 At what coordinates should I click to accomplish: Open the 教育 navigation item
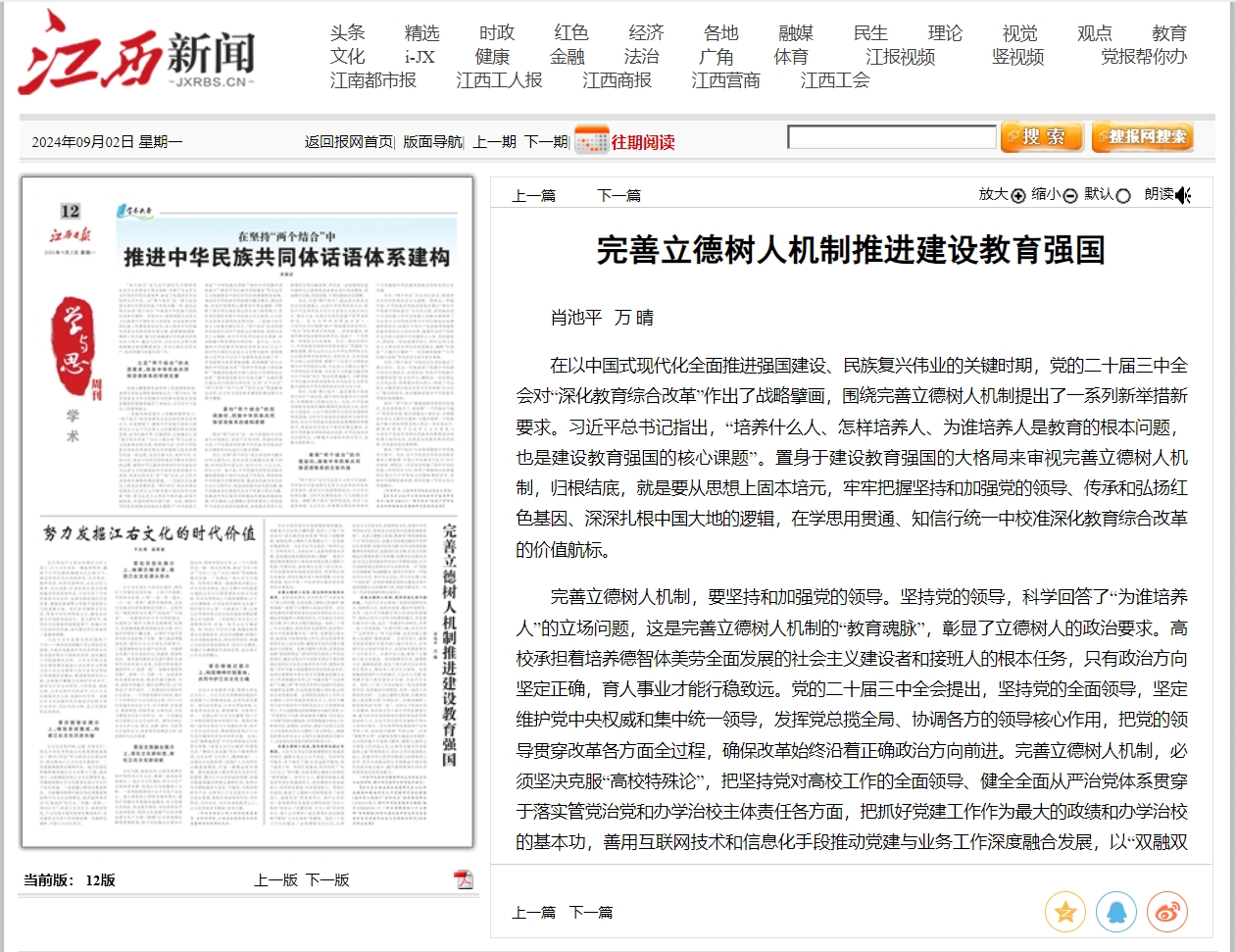[1168, 33]
